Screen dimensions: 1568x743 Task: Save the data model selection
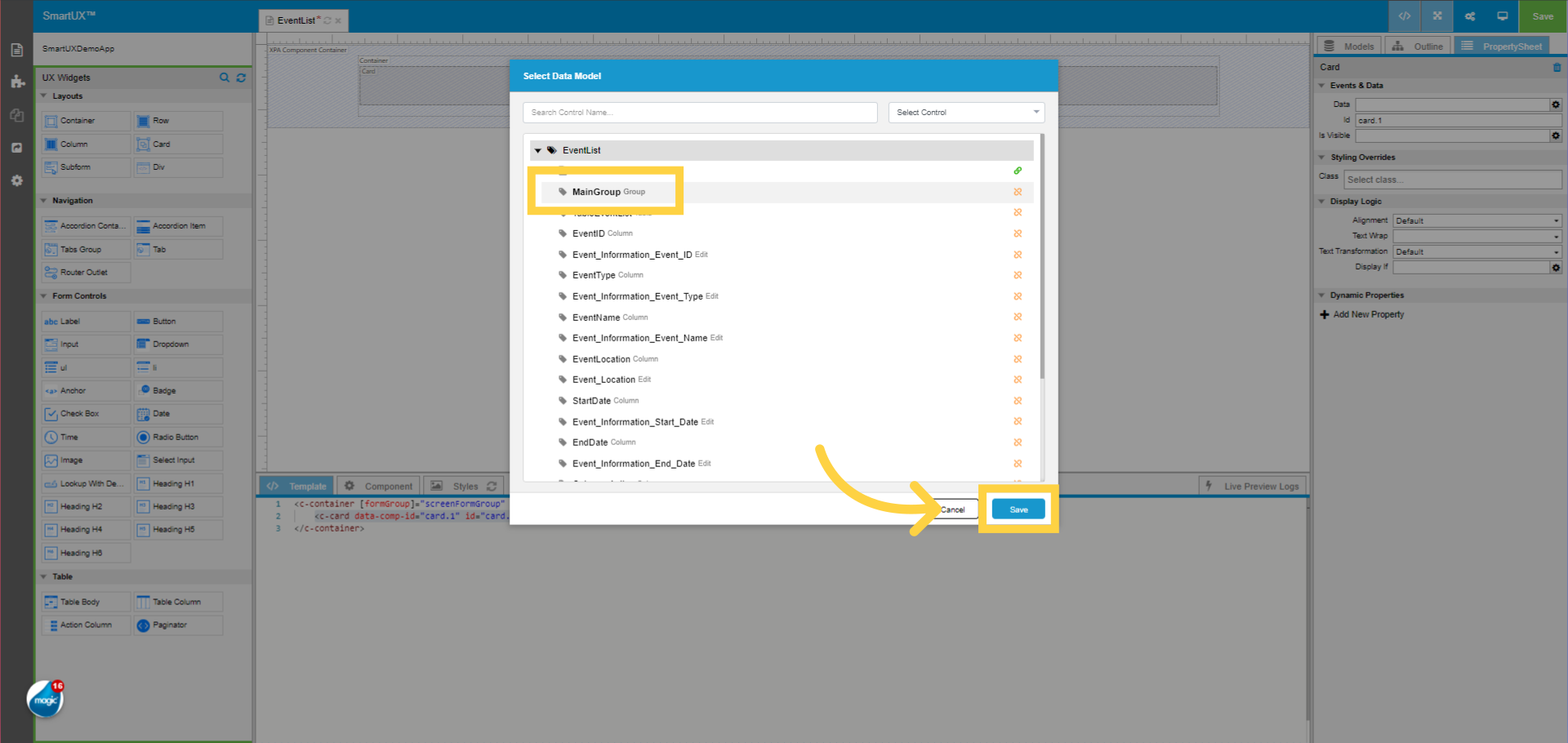click(1018, 509)
